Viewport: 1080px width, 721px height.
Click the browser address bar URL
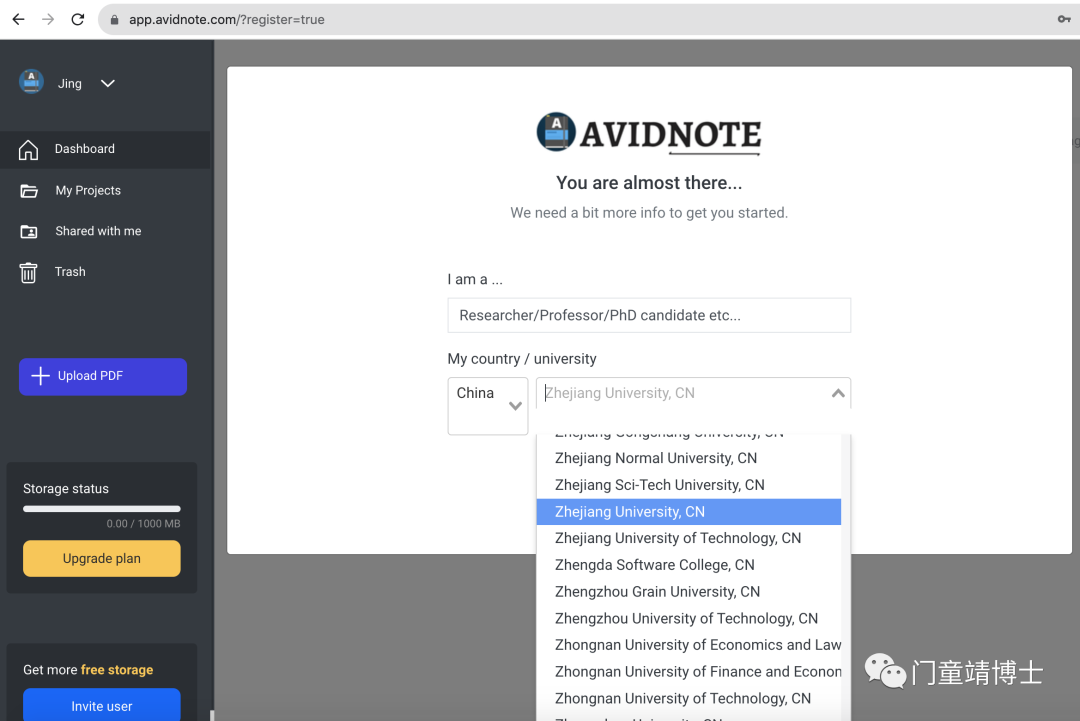[227, 20]
